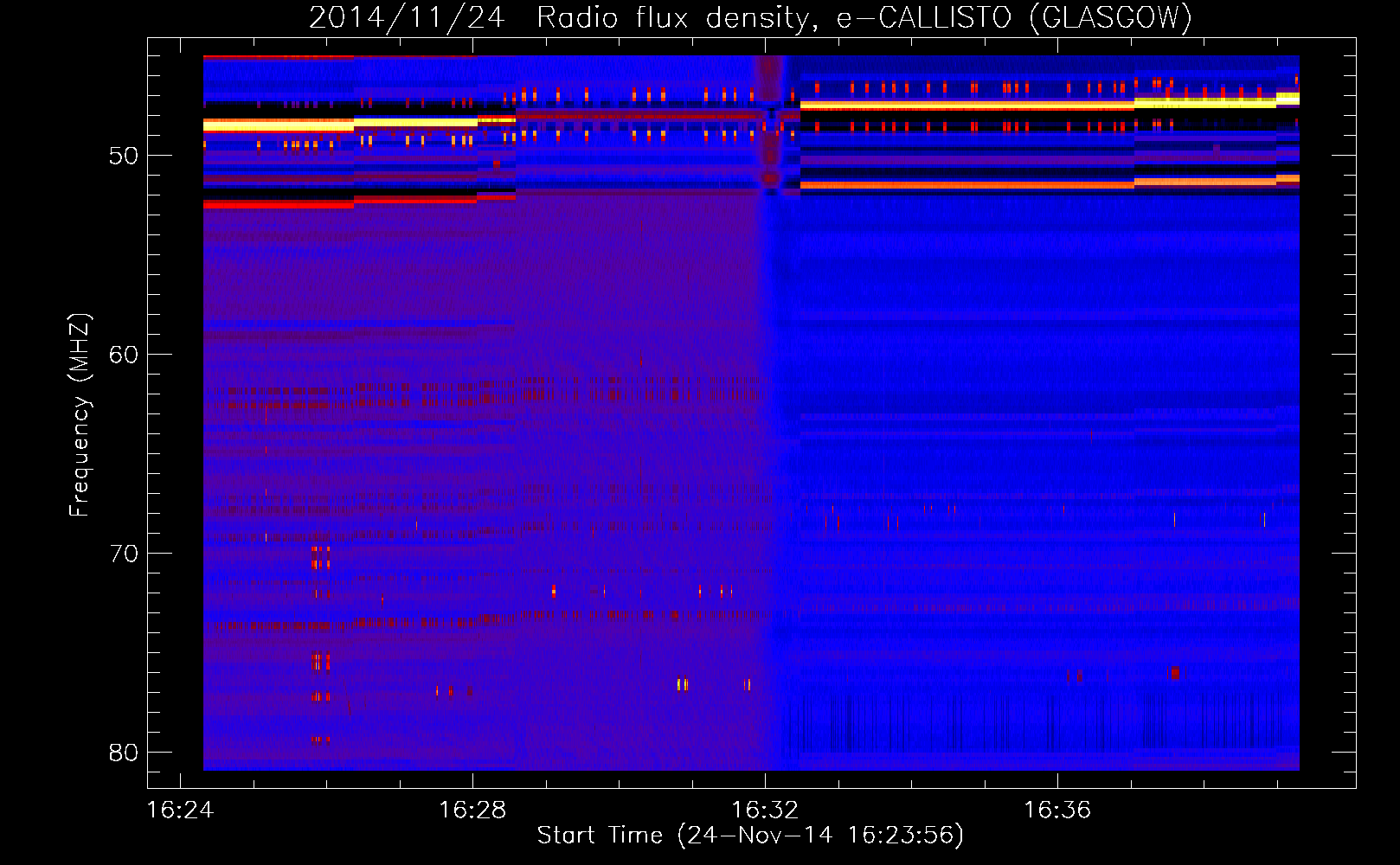Click the 'Frequency (MHZ)' axis label
The image size is (1400, 865).
point(79,415)
